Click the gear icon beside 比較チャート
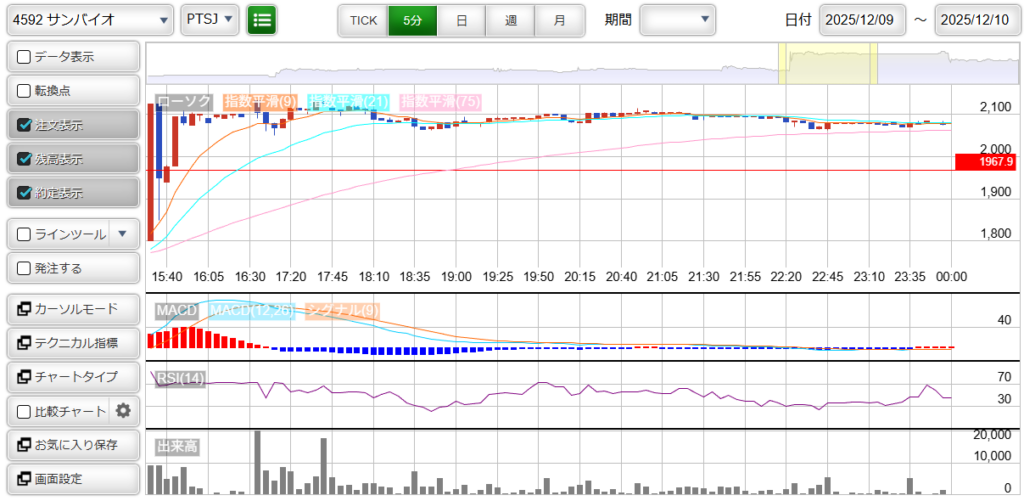1024x501 pixels. tap(123, 410)
